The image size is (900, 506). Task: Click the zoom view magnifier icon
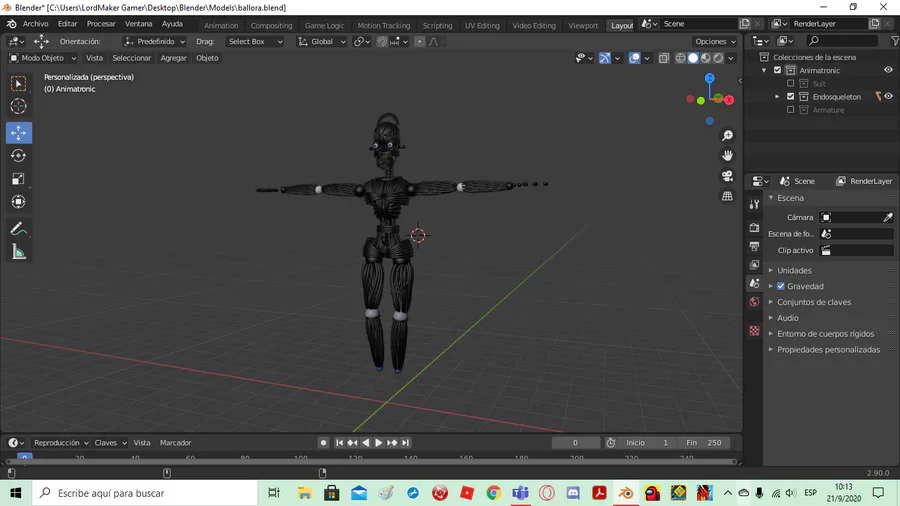[x=727, y=136]
